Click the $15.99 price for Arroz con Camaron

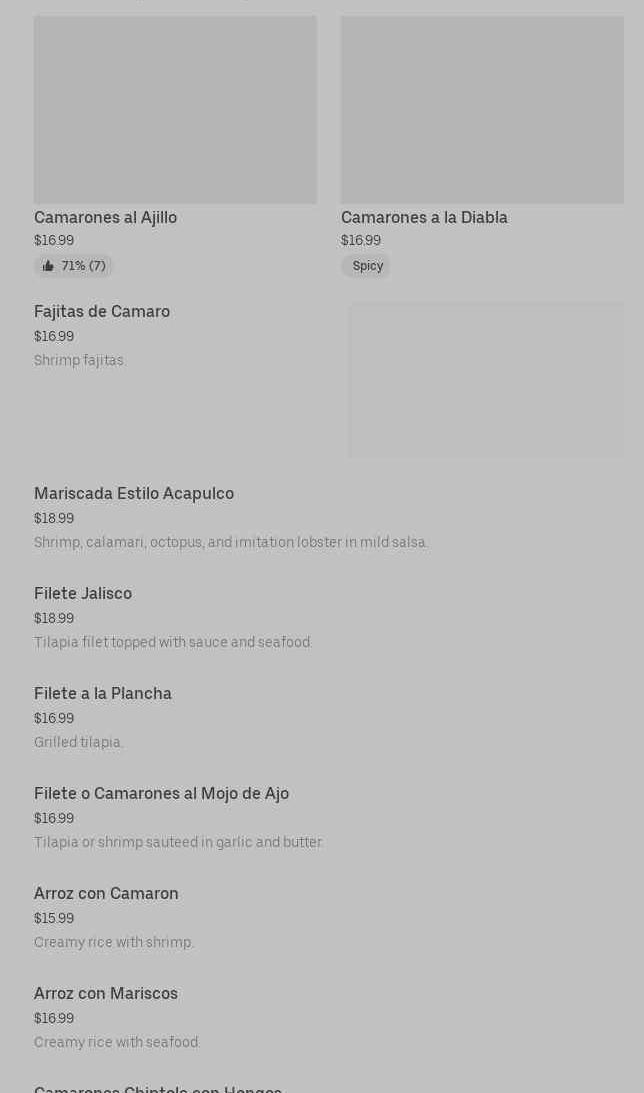click(x=54, y=918)
